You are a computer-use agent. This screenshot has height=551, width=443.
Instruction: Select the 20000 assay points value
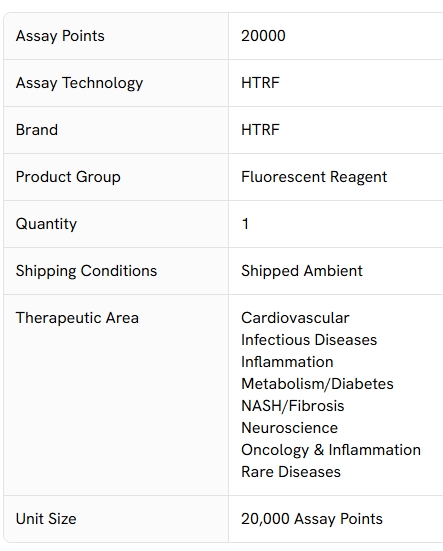pyautogui.click(x=263, y=36)
